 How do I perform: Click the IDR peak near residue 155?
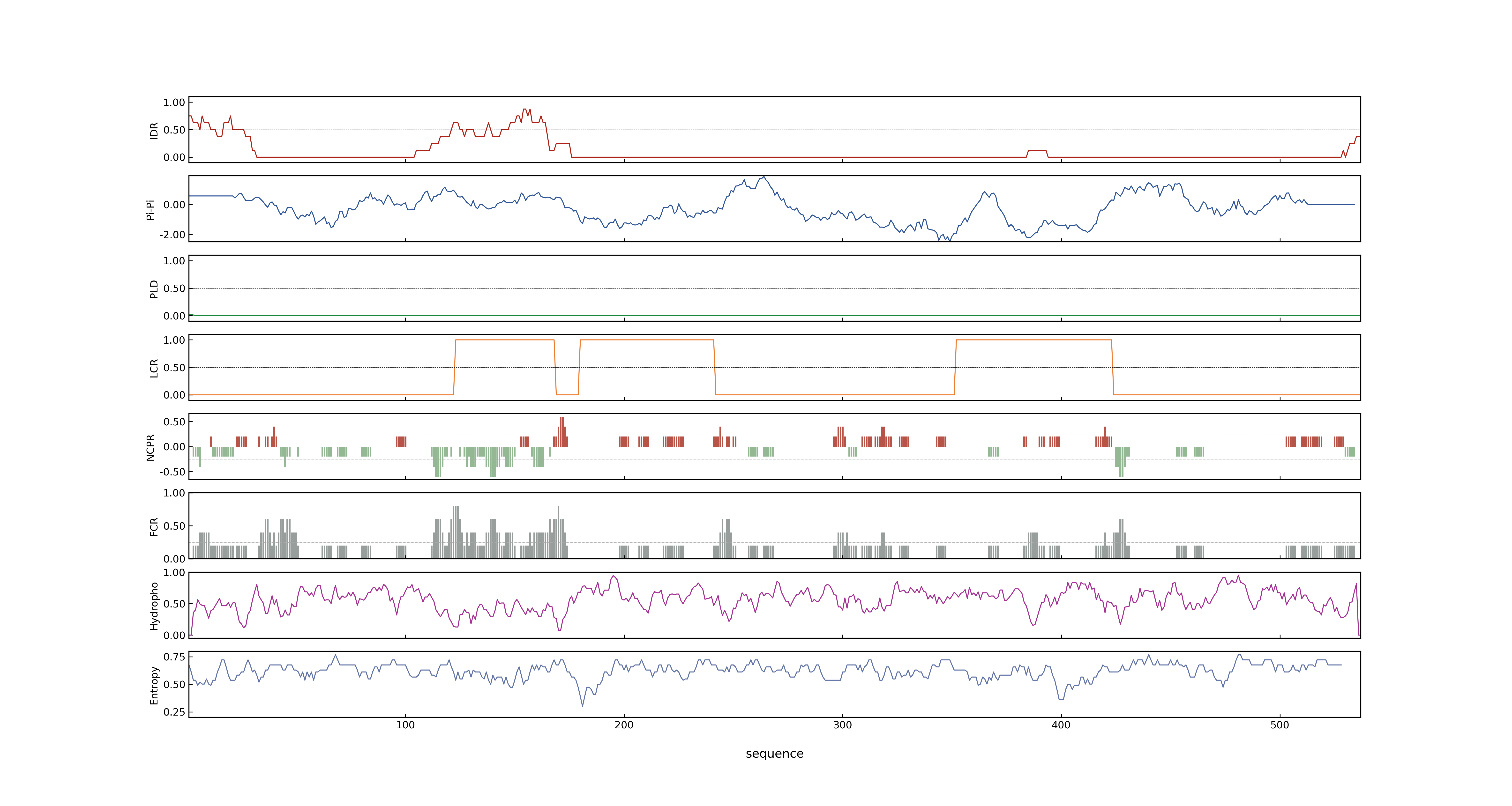[x=525, y=110]
